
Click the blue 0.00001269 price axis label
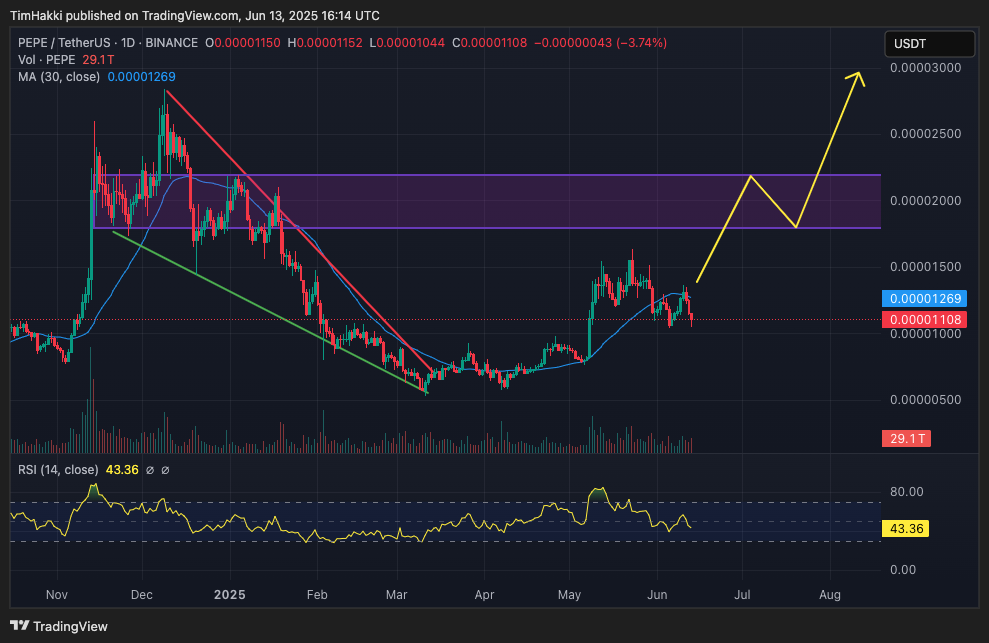click(x=924, y=298)
